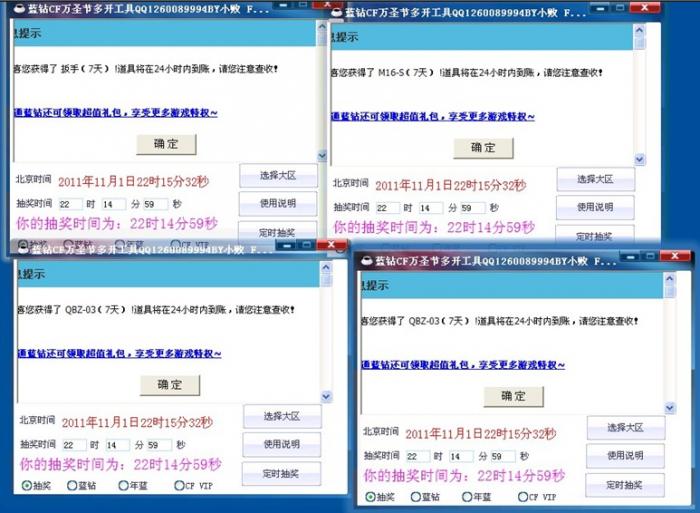Click app icon in bottom-right window title bar
The height and width of the screenshot is (513, 700).
tap(367, 261)
